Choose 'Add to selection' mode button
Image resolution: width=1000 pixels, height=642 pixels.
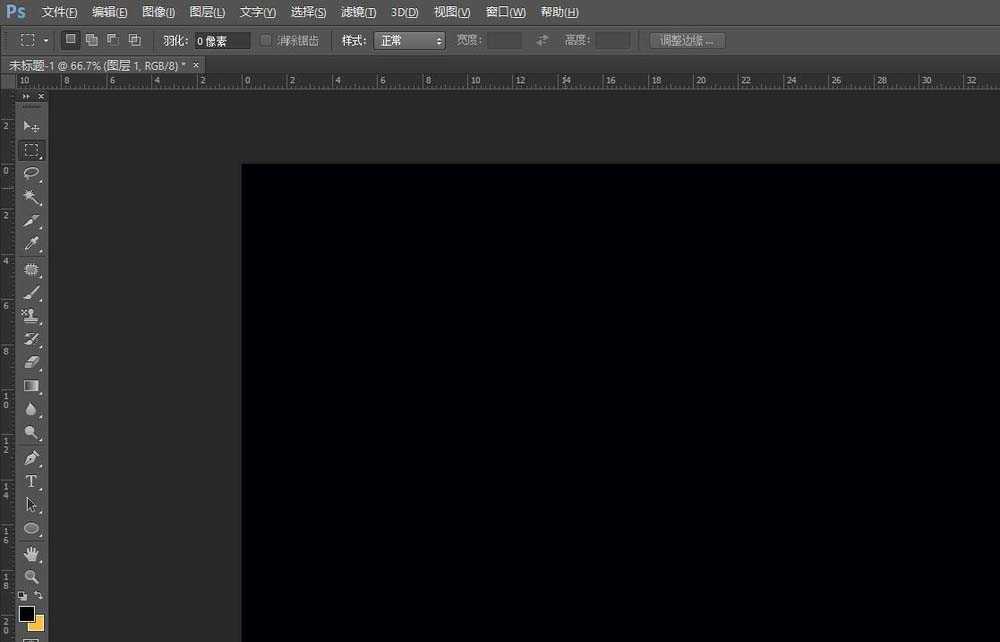(x=92, y=41)
